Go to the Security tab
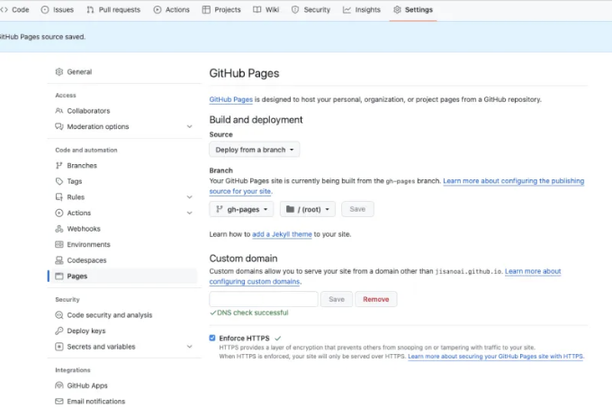612x410 pixels. click(x=311, y=10)
